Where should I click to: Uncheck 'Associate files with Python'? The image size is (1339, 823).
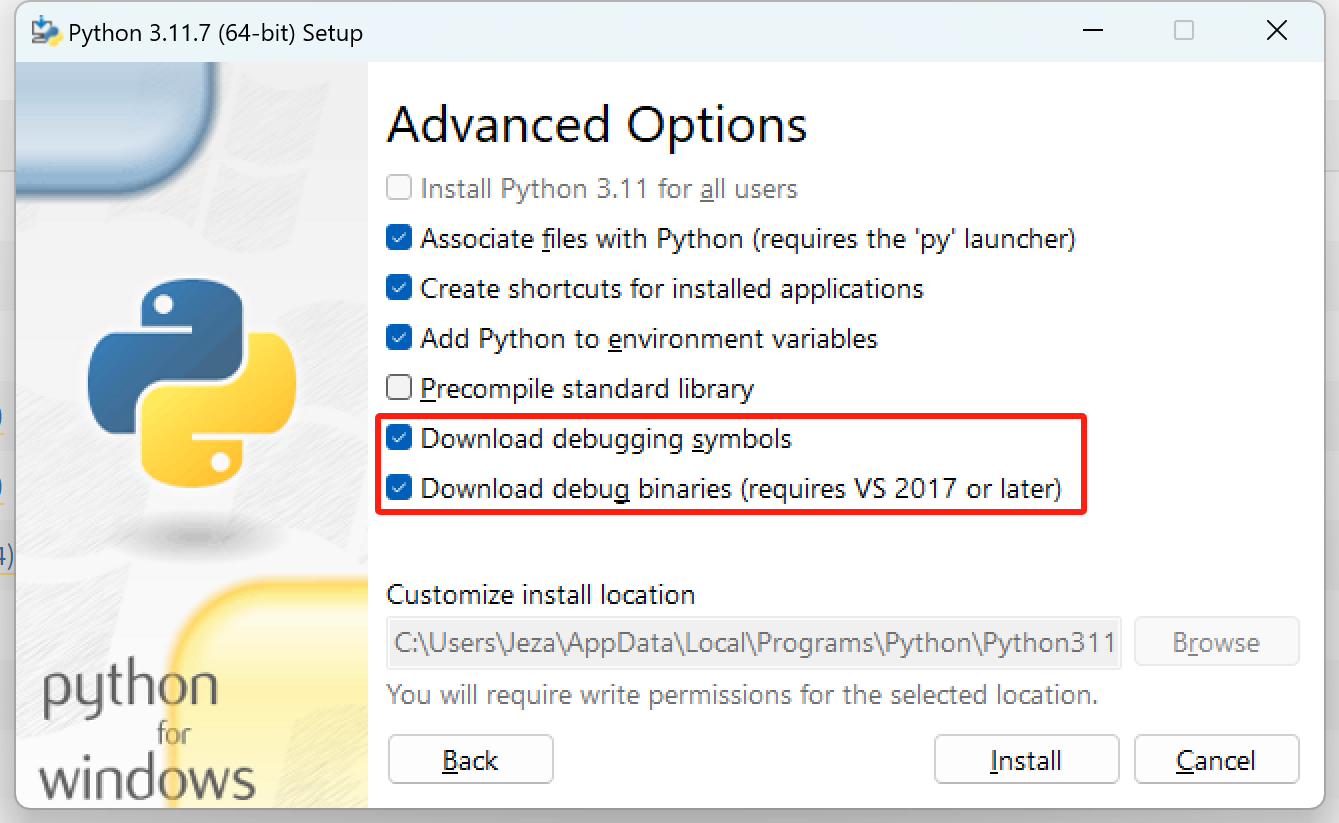coord(398,237)
